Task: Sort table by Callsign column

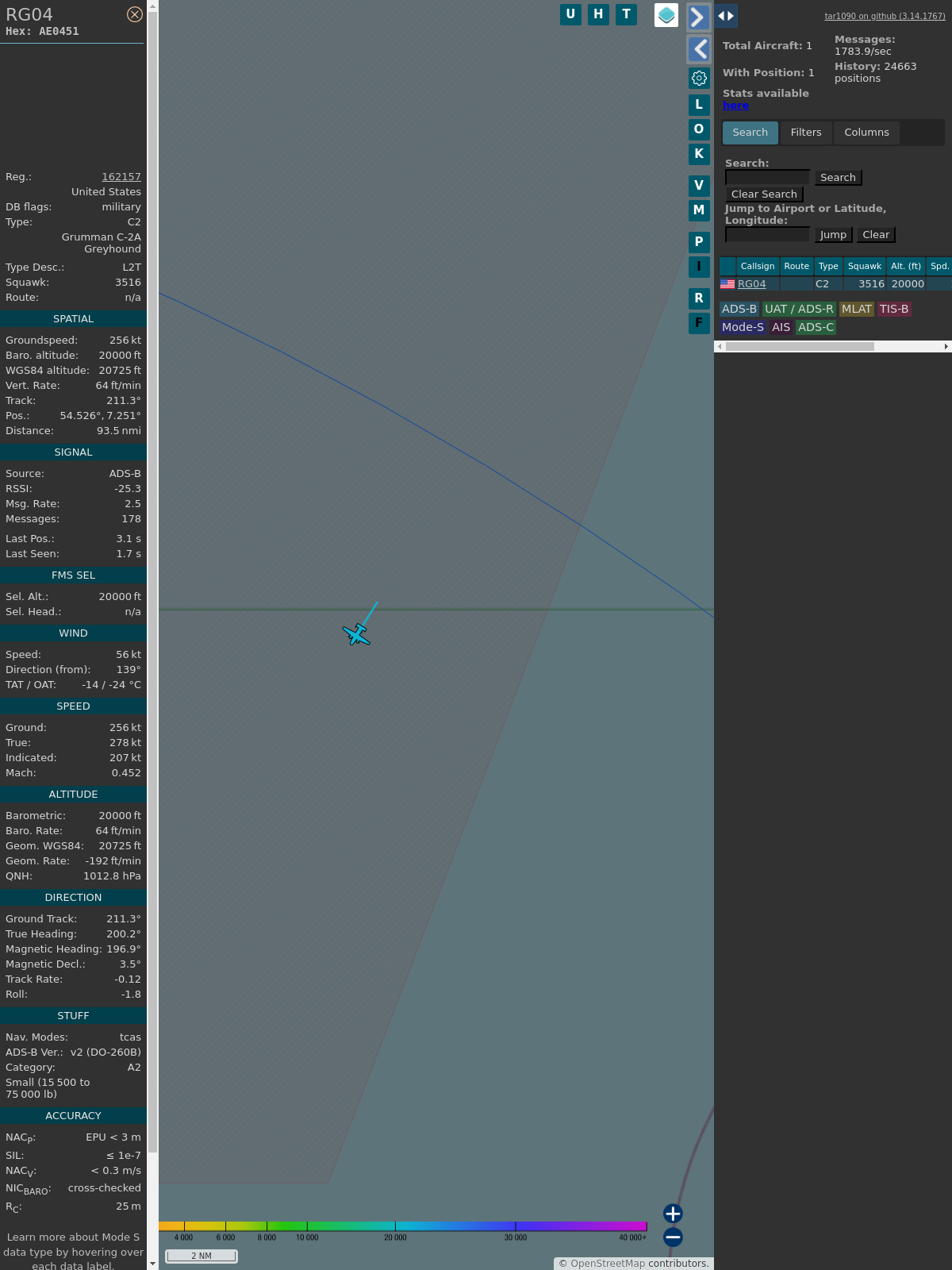Action: (758, 267)
